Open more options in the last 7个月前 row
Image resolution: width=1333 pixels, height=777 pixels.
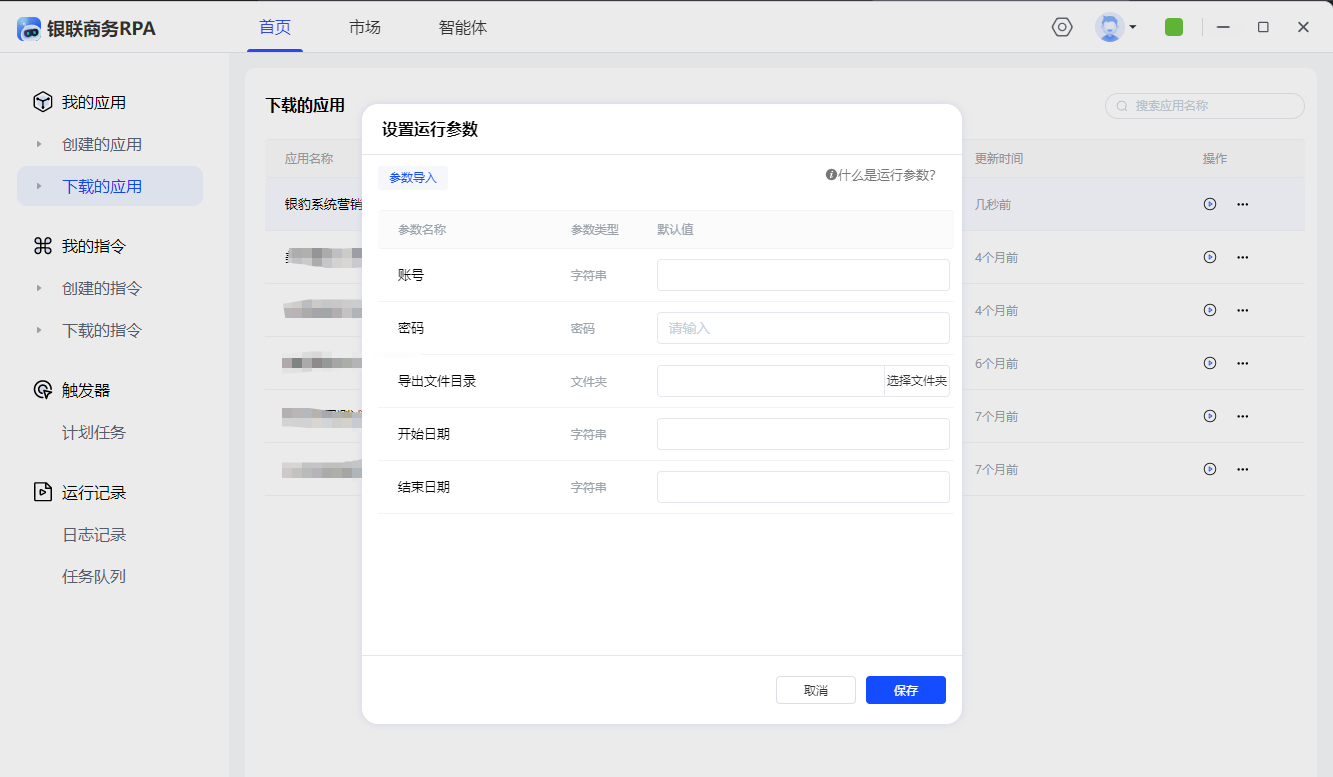coord(1243,469)
